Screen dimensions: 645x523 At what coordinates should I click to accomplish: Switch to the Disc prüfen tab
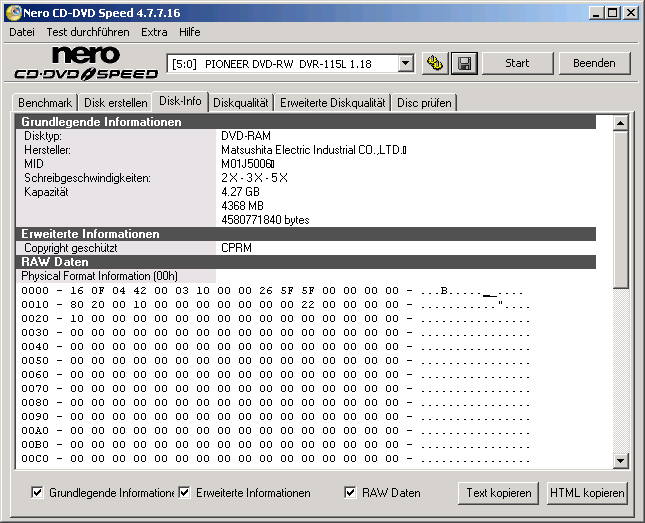(x=424, y=102)
